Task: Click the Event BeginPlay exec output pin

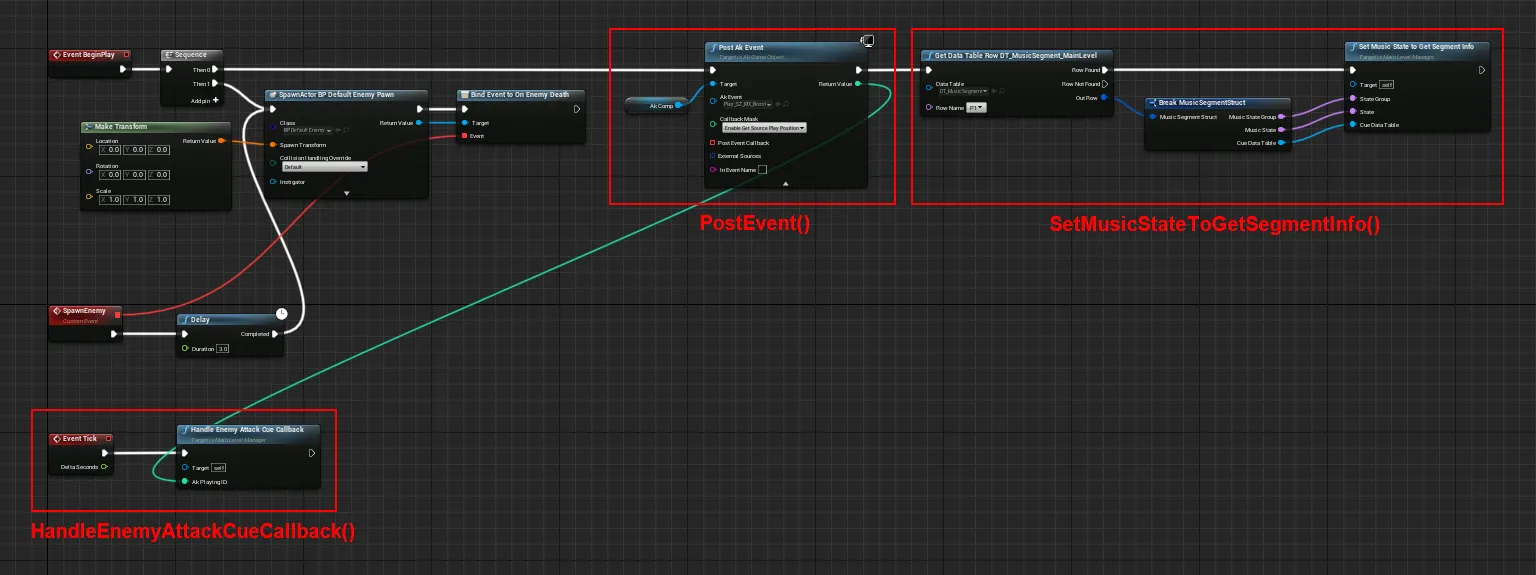Action: pyautogui.click(x=123, y=70)
